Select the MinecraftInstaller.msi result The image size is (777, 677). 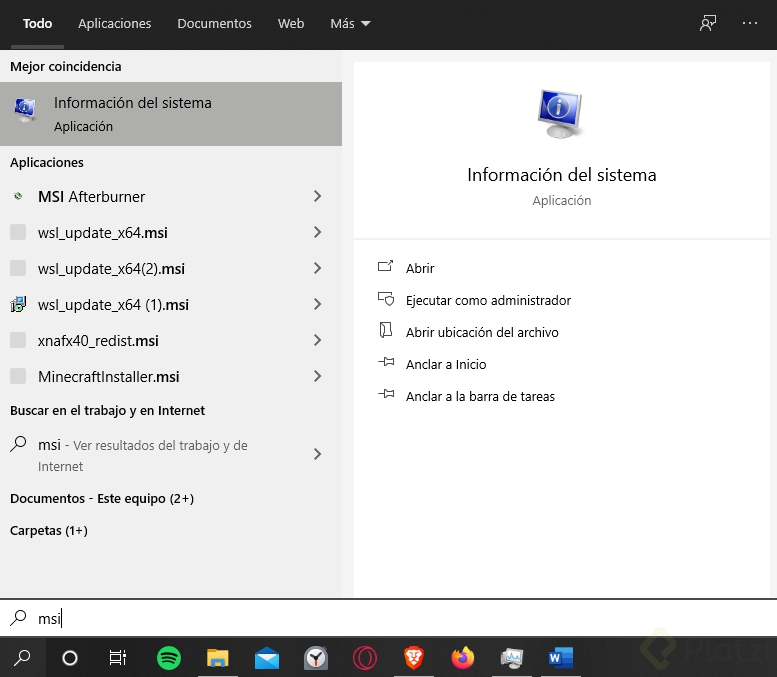tap(171, 376)
